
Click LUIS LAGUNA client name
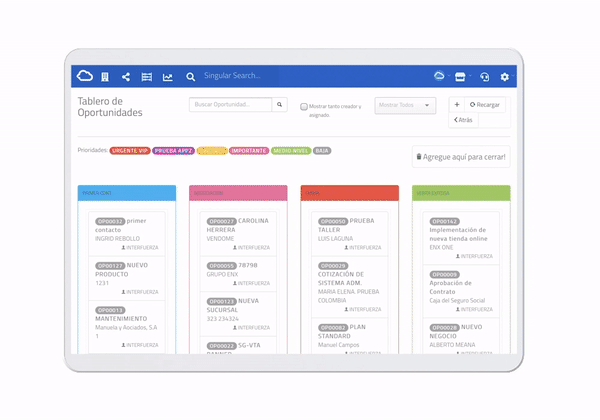tap(335, 238)
